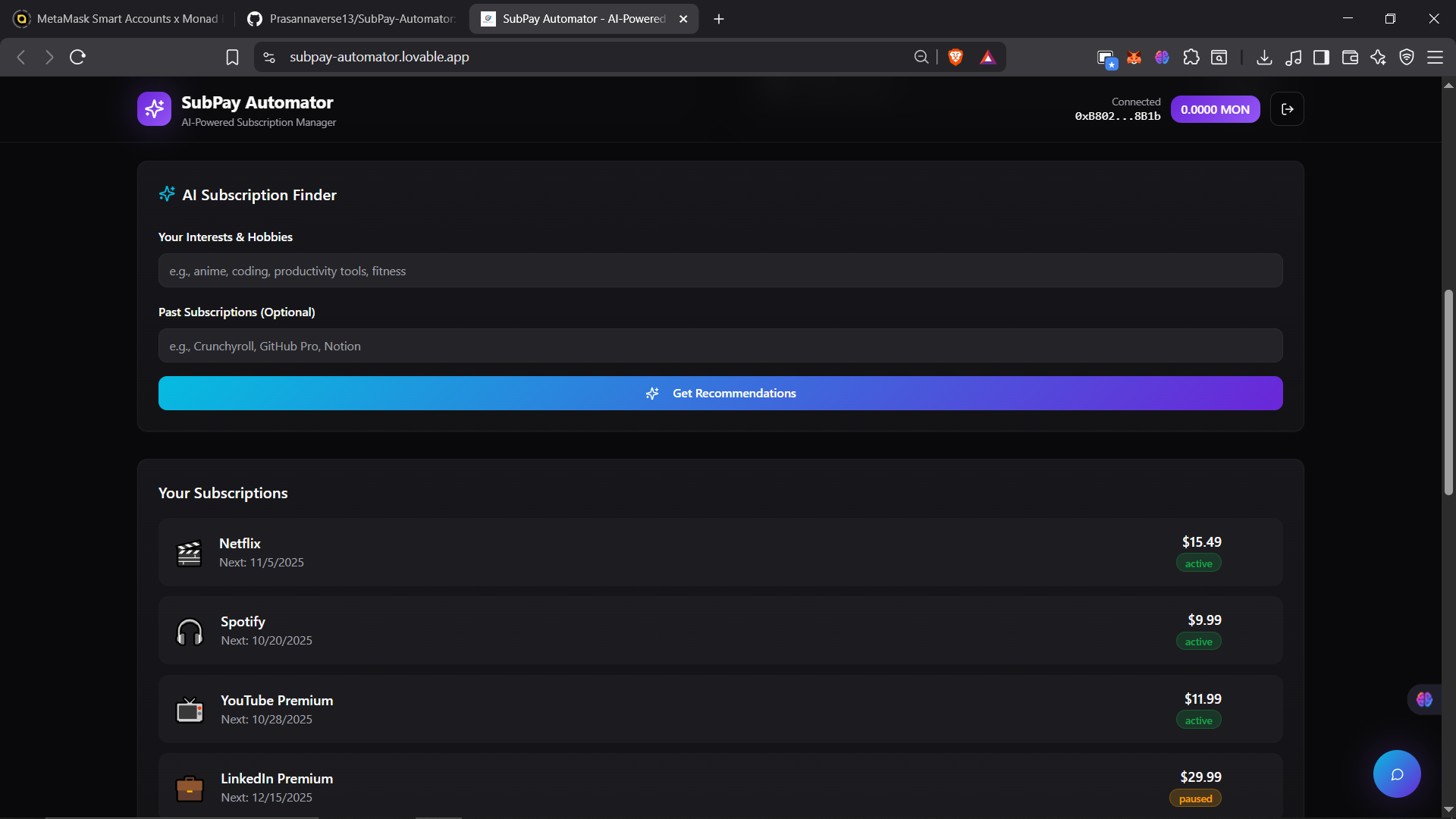Open the MetaMask fox extension

(1134, 57)
